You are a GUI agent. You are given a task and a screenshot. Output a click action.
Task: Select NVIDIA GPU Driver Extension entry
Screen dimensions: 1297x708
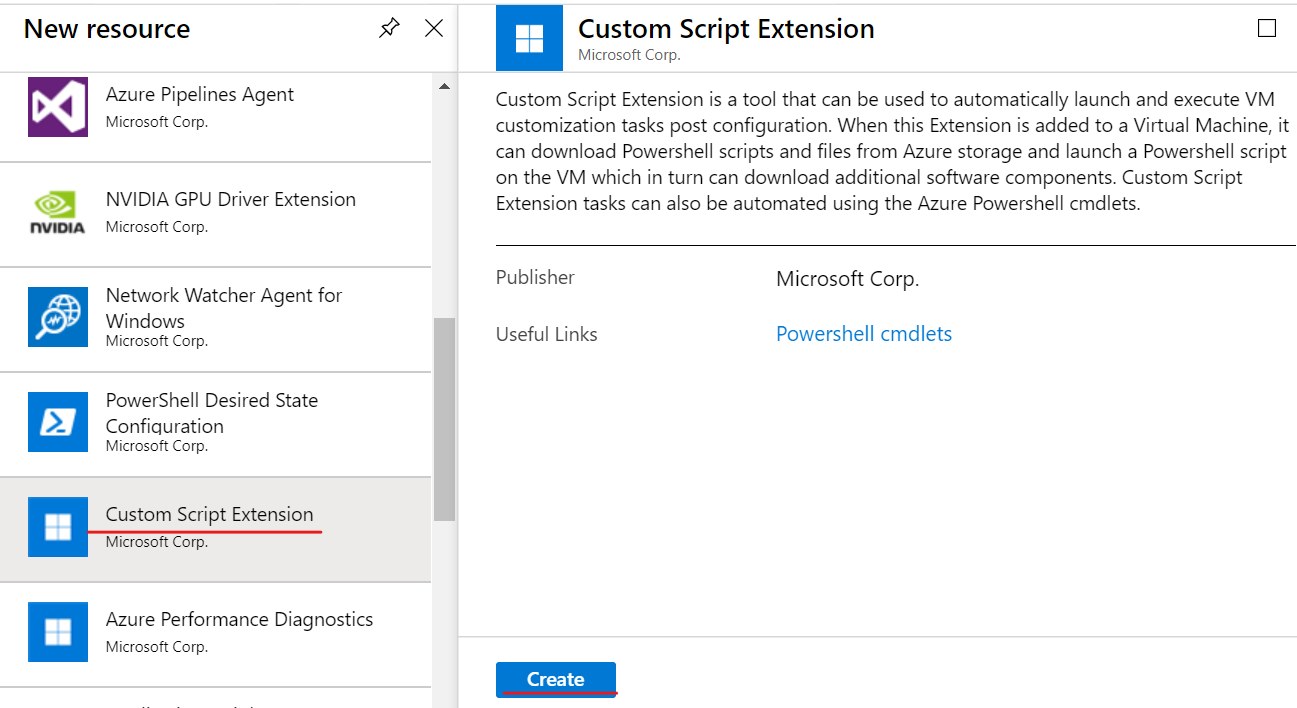pyautogui.click(x=215, y=215)
